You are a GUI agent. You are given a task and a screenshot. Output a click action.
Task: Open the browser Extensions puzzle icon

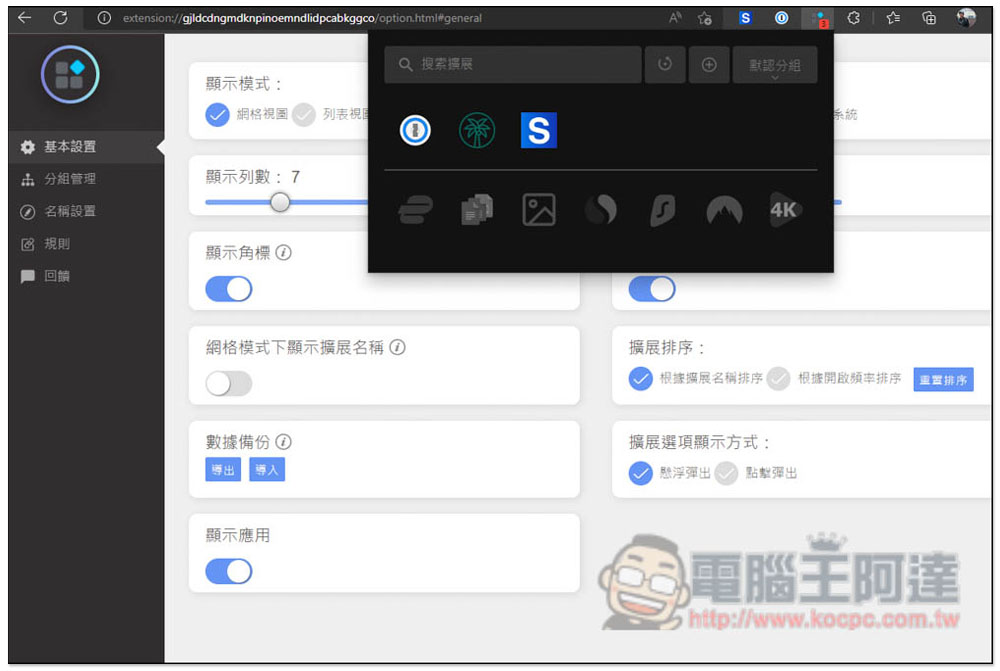tap(854, 18)
